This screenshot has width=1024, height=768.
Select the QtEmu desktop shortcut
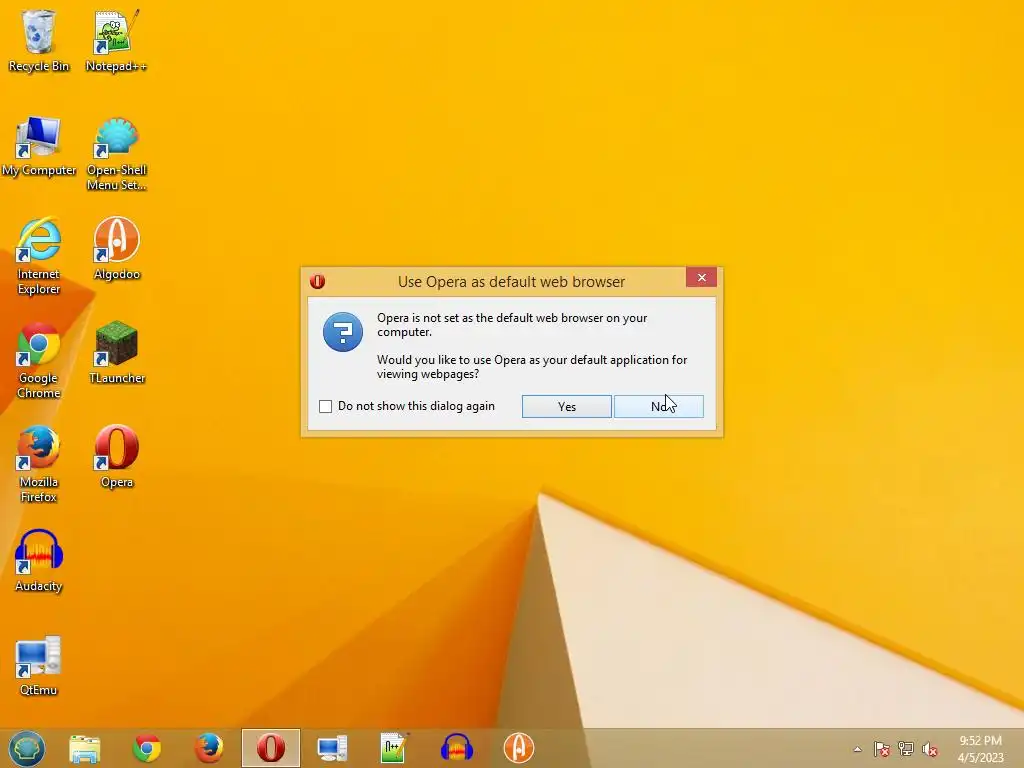pyautogui.click(x=39, y=664)
